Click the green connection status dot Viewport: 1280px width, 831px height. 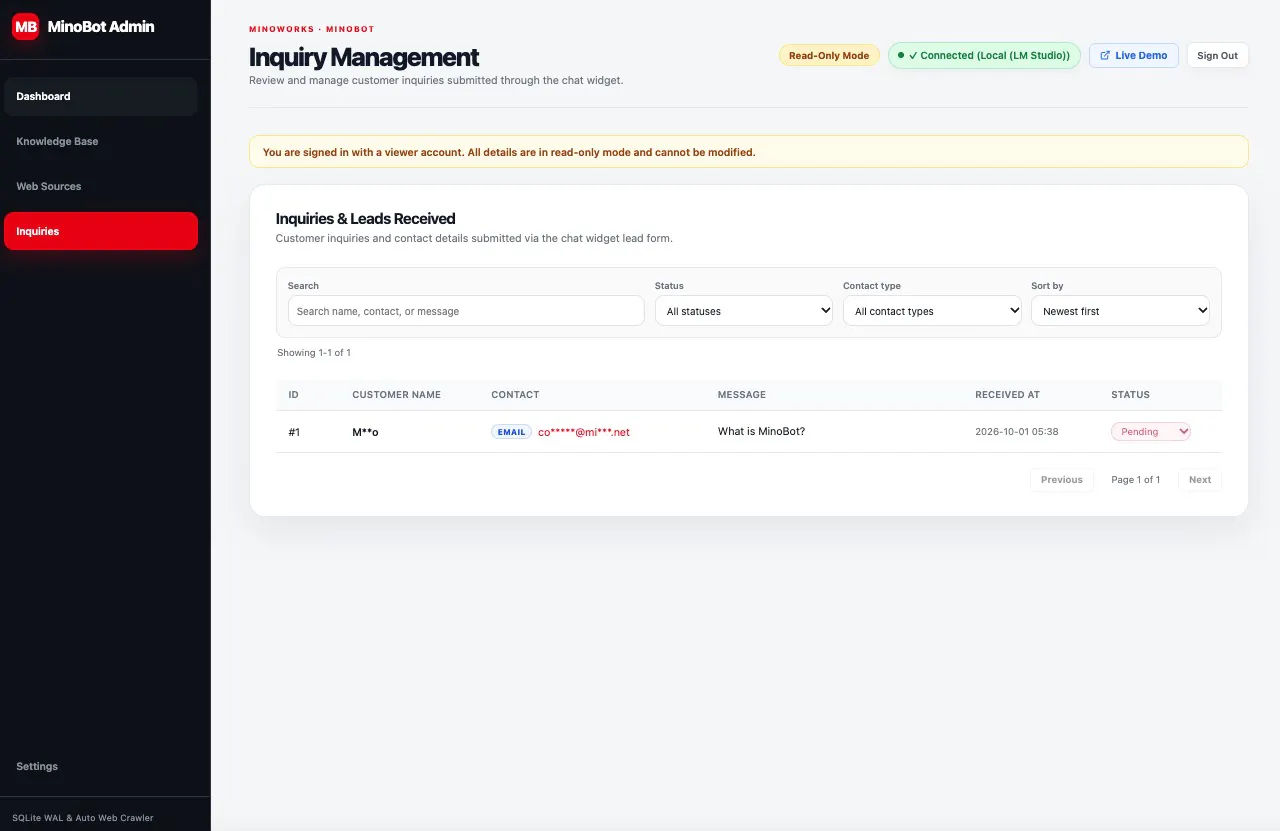point(901,55)
